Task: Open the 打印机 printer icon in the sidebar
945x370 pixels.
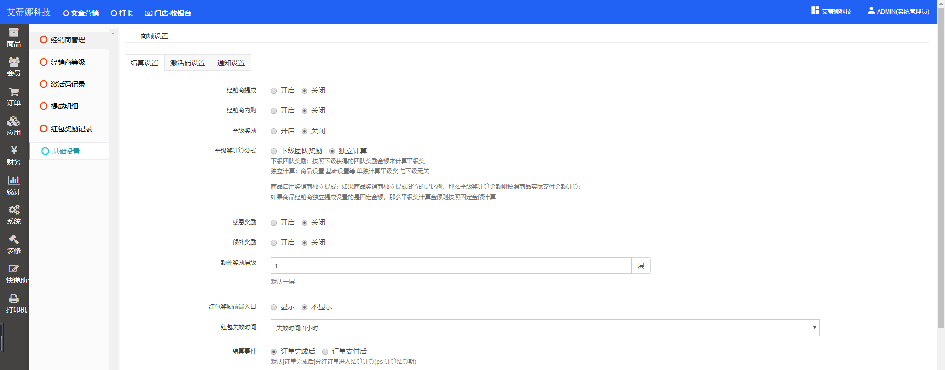Action: click(14, 298)
